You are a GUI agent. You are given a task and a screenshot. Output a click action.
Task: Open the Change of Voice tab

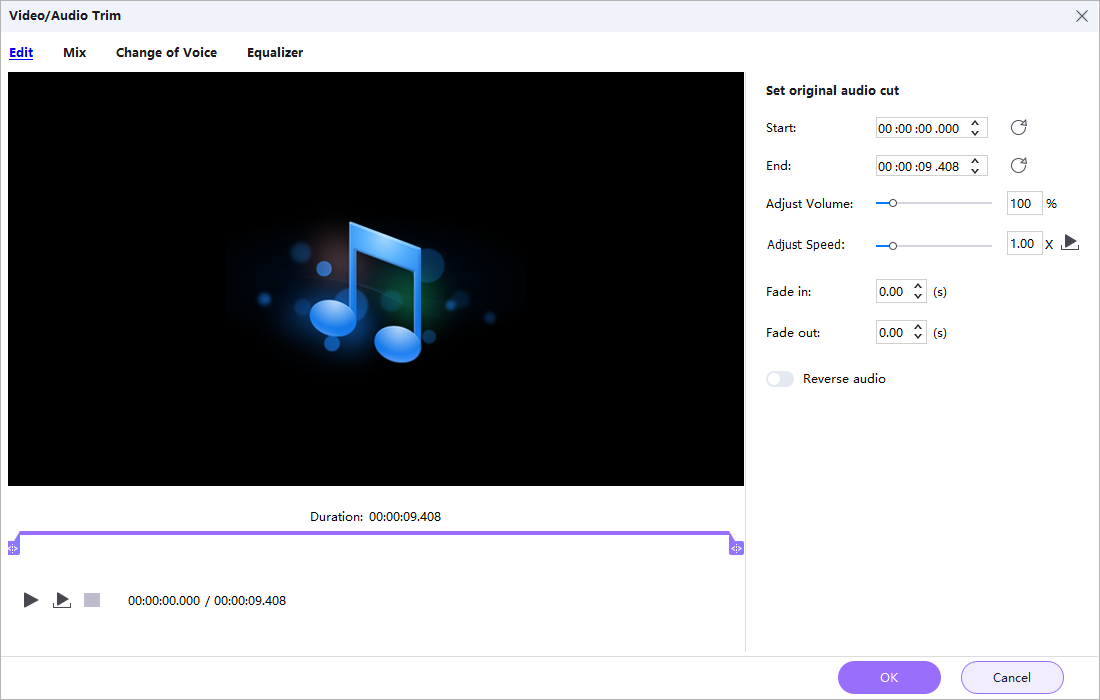tap(166, 53)
